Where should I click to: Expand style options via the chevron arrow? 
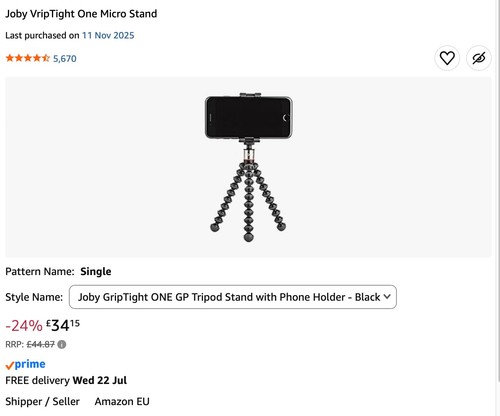pos(387,296)
